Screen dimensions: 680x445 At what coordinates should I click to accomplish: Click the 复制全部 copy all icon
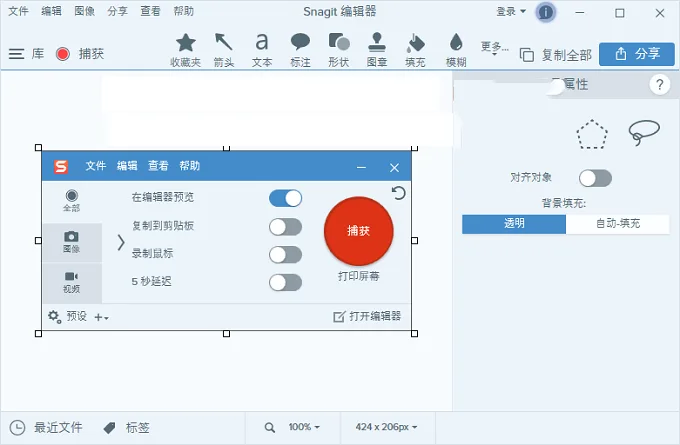tap(526, 55)
